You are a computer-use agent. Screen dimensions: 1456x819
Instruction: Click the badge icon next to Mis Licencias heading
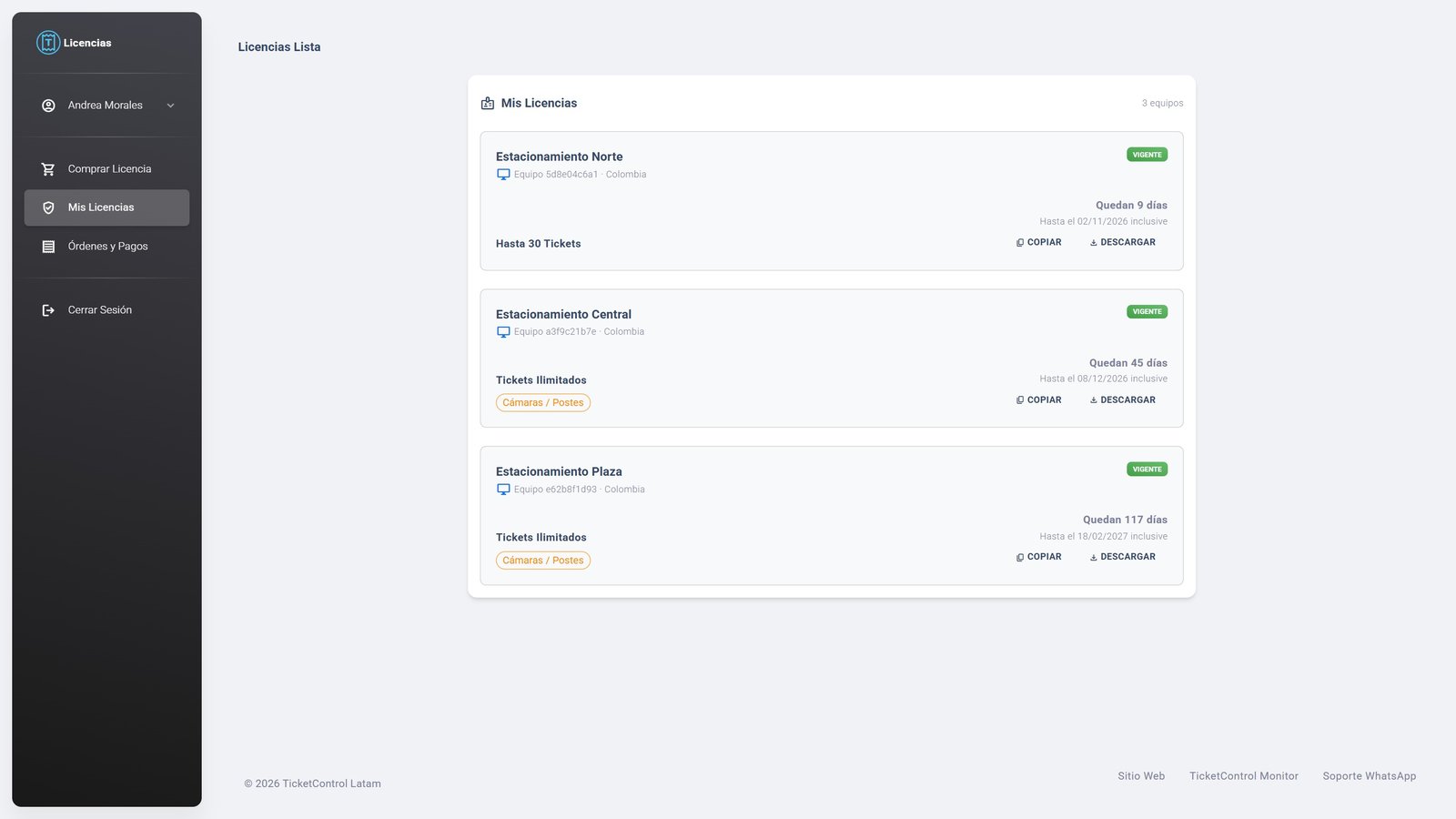(488, 104)
